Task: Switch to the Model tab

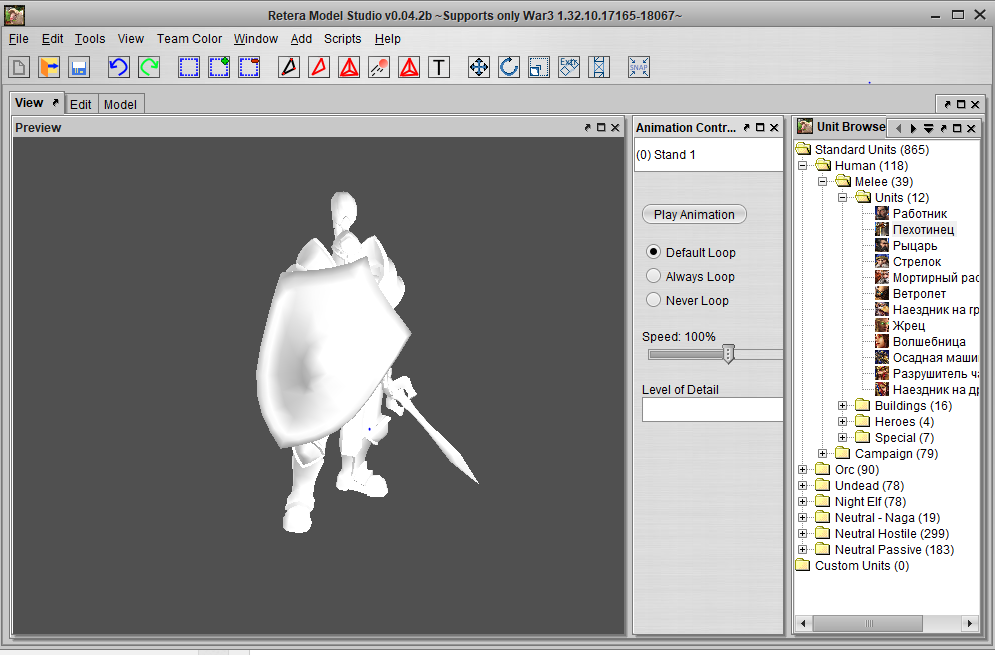Action: (120, 104)
